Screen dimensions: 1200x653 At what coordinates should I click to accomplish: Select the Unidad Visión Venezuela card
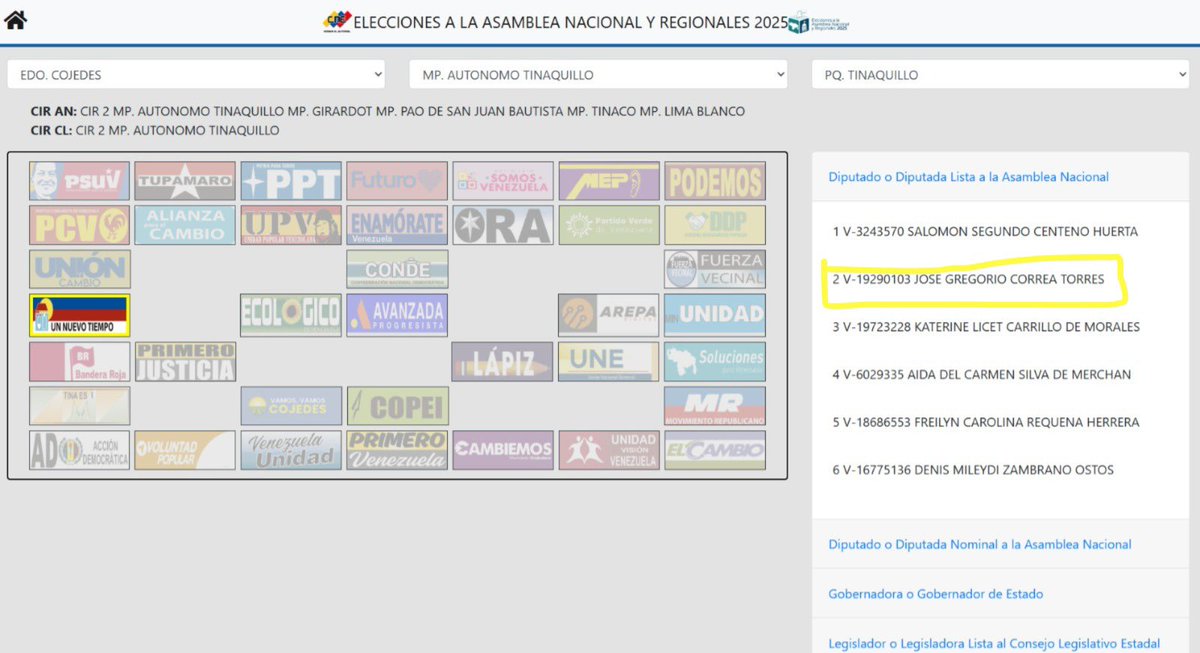click(x=609, y=449)
